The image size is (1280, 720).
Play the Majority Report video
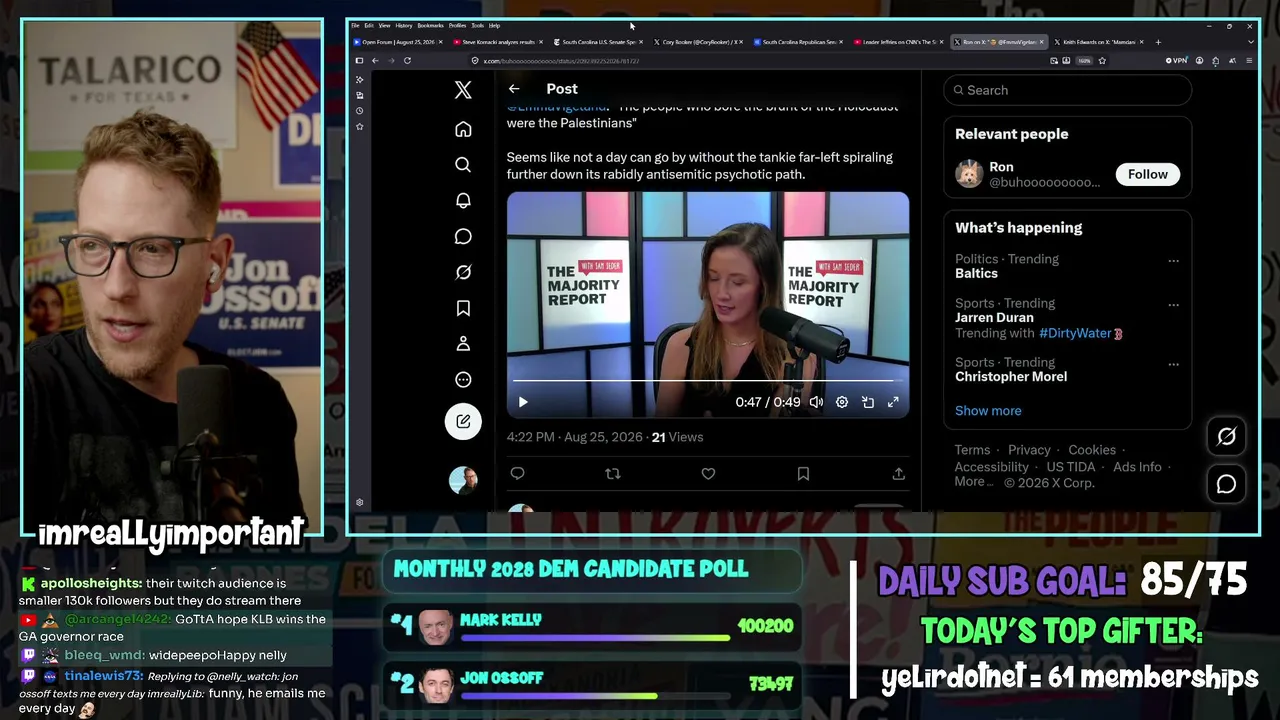[x=523, y=402]
